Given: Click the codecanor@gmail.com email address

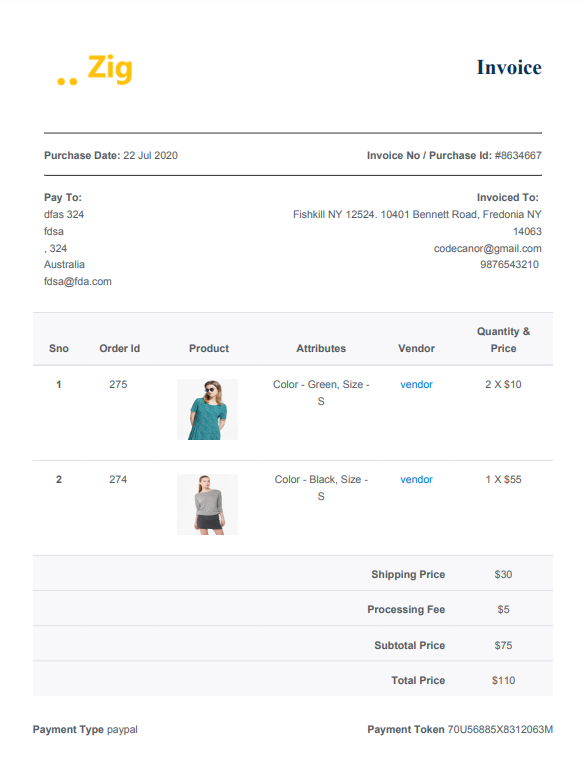Looking at the screenshot, I should pyautogui.click(x=487, y=248).
